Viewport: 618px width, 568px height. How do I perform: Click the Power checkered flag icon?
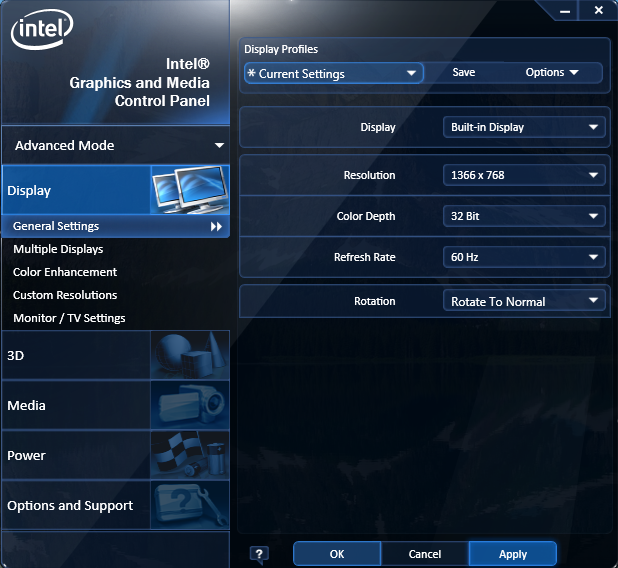point(189,455)
